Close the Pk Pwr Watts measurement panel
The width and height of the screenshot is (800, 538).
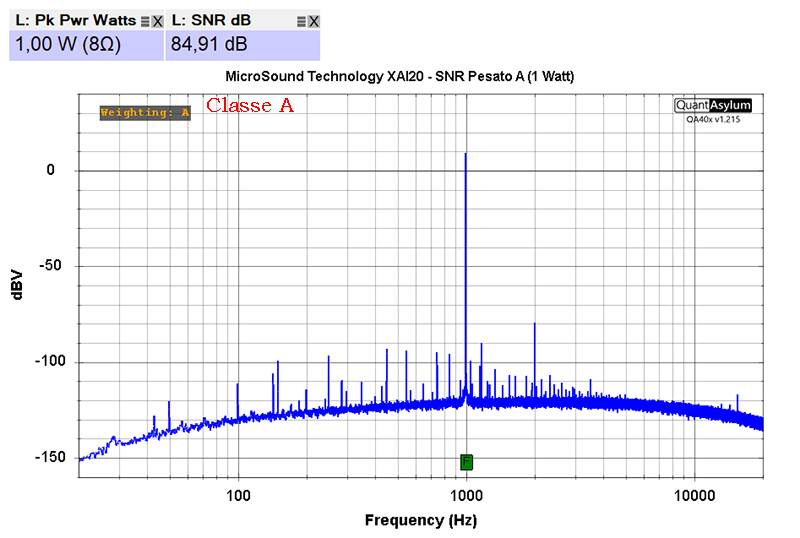point(158,21)
